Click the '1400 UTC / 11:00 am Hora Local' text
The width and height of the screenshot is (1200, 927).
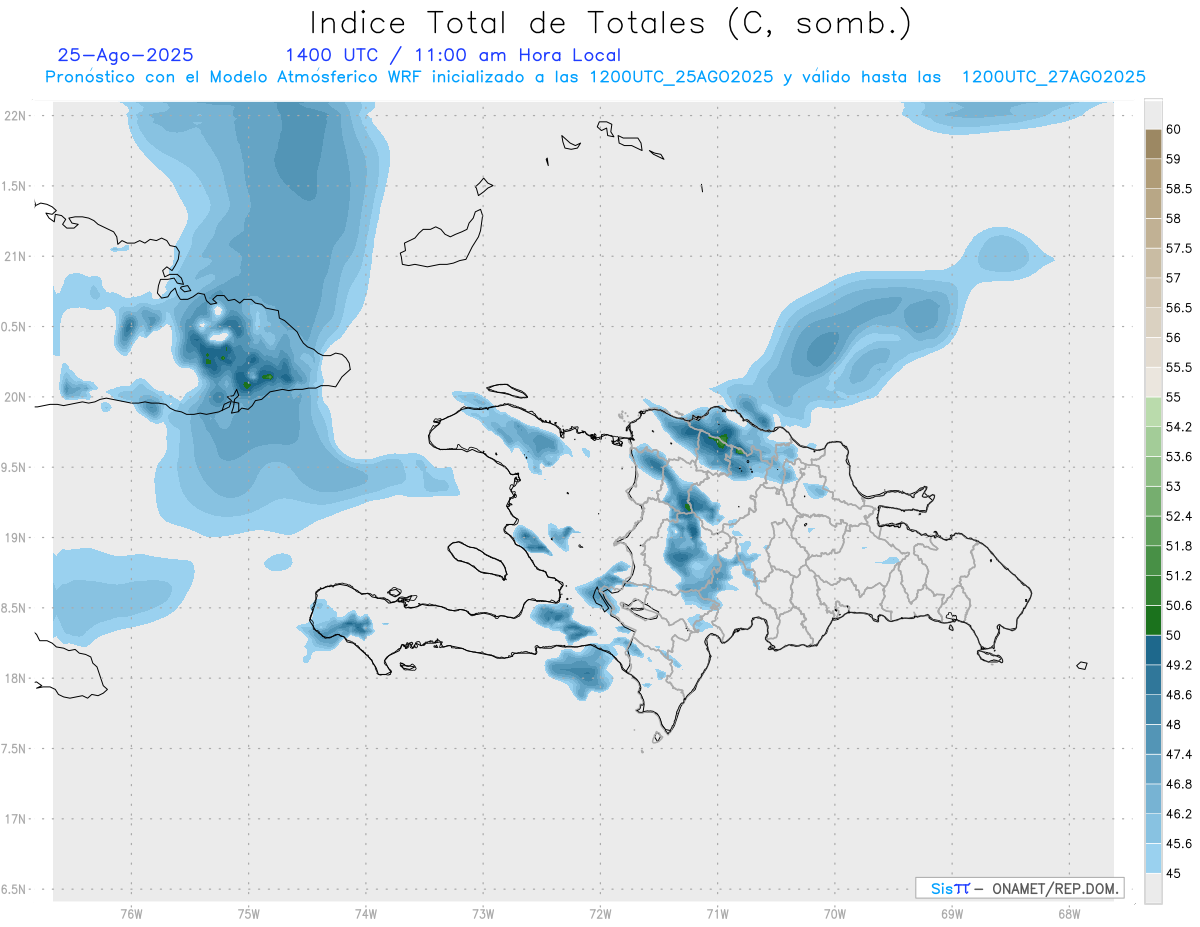coord(452,55)
